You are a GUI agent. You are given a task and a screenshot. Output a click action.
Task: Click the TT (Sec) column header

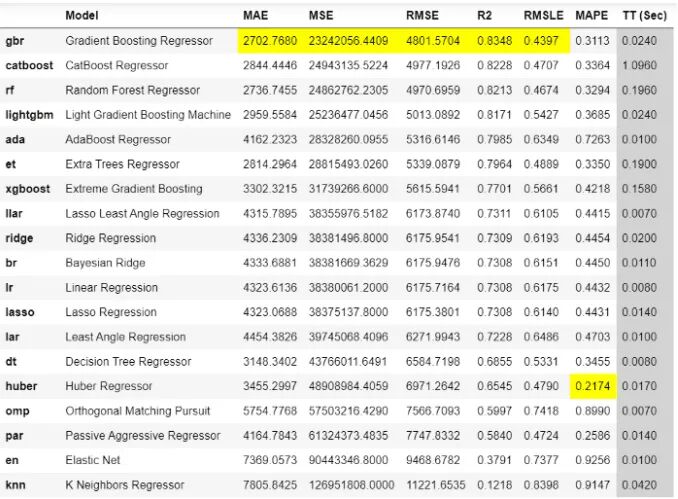click(x=644, y=16)
